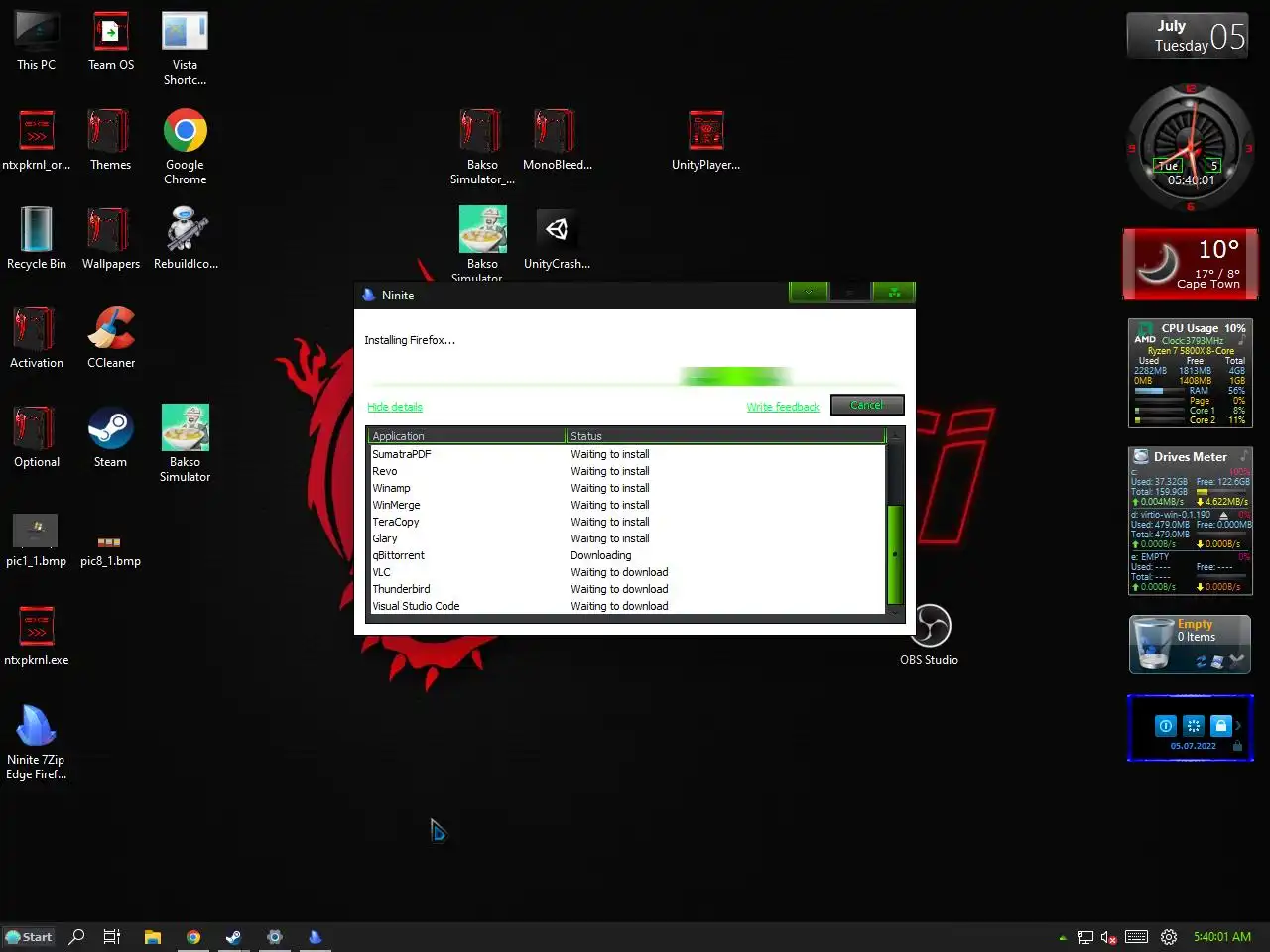
Task: Select the Winamp row
Action: coord(626,488)
